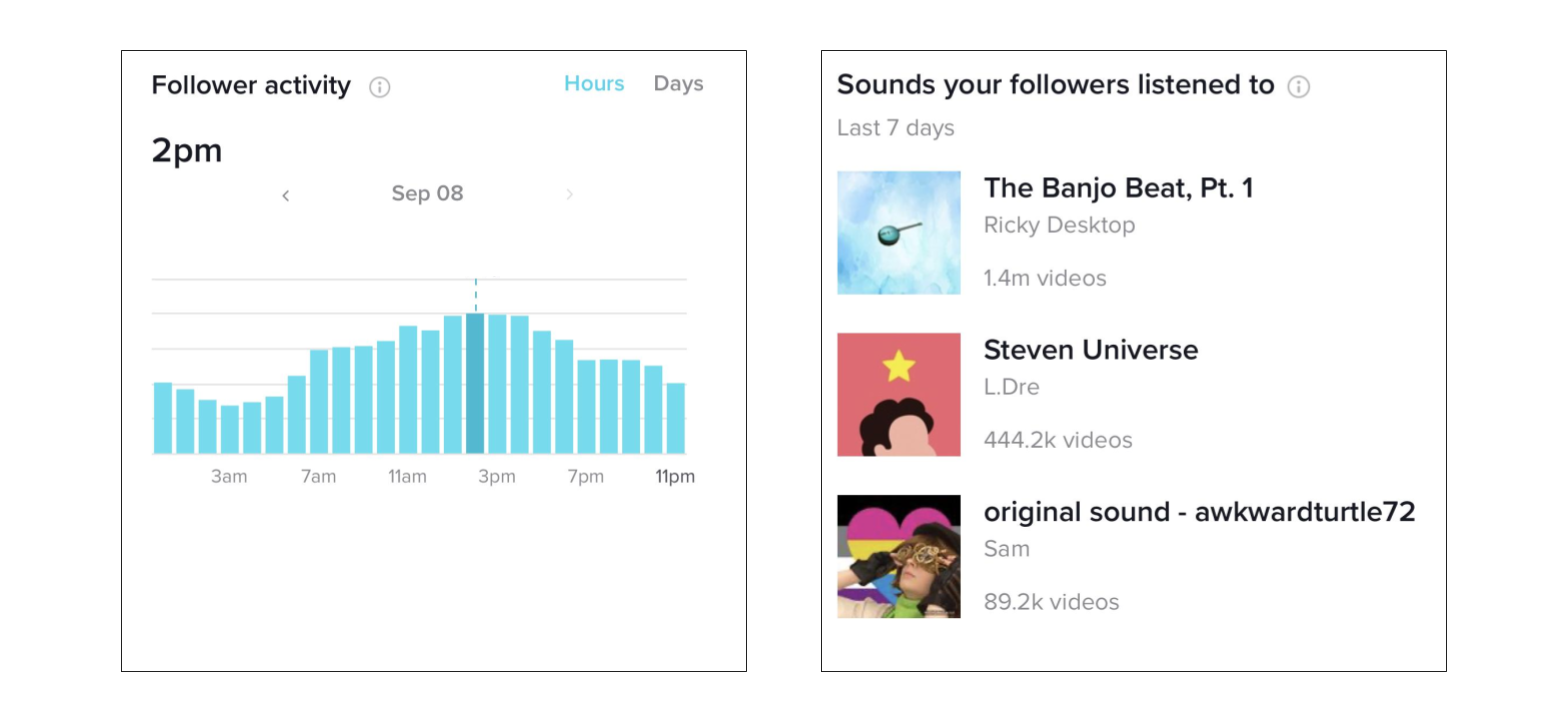Click the Ricky Desktop artist name
Screen dimensions: 1566x722
[1059, 225]
